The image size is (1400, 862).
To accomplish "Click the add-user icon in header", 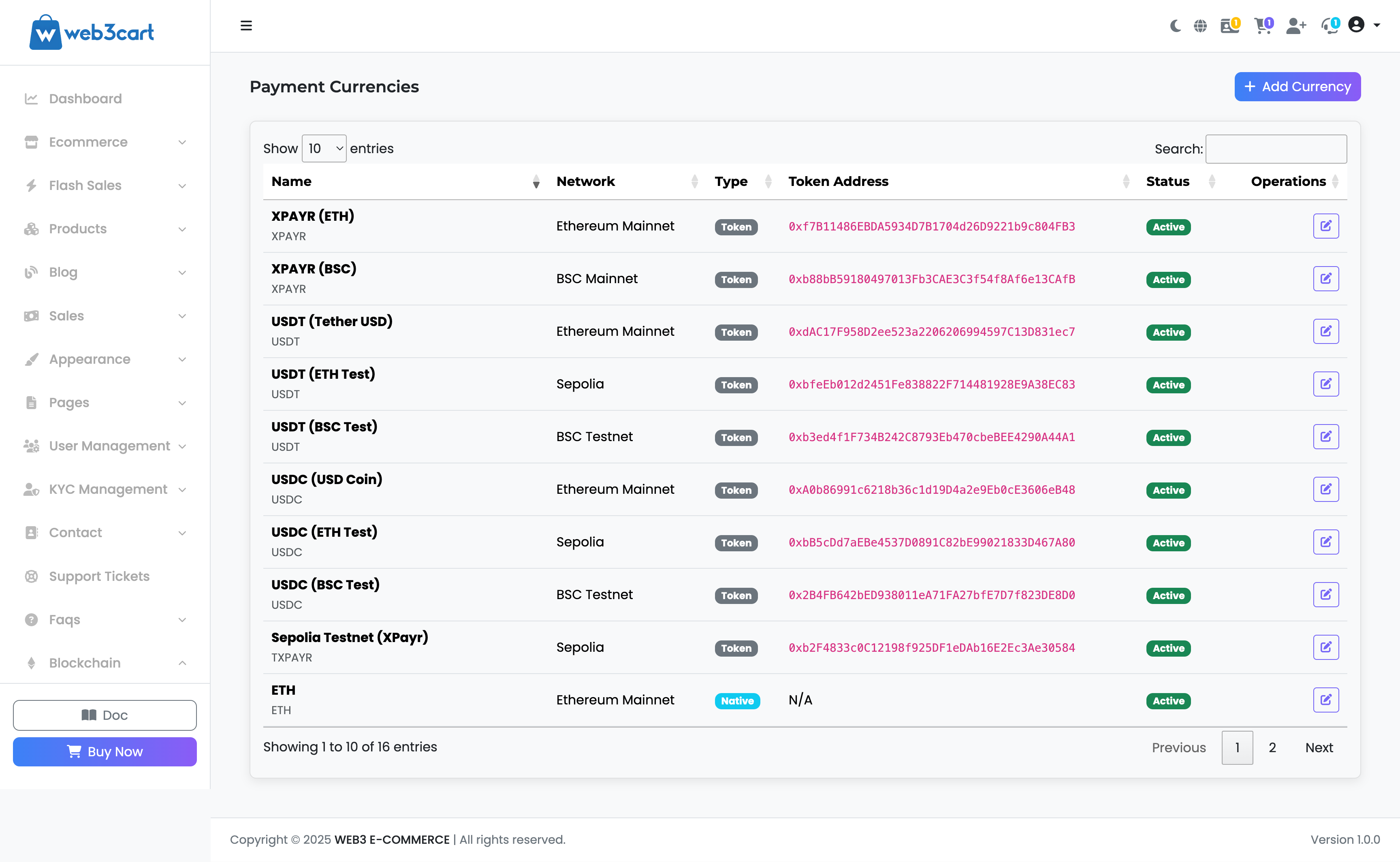I will pyautogui.click(x=1295, y=26).
